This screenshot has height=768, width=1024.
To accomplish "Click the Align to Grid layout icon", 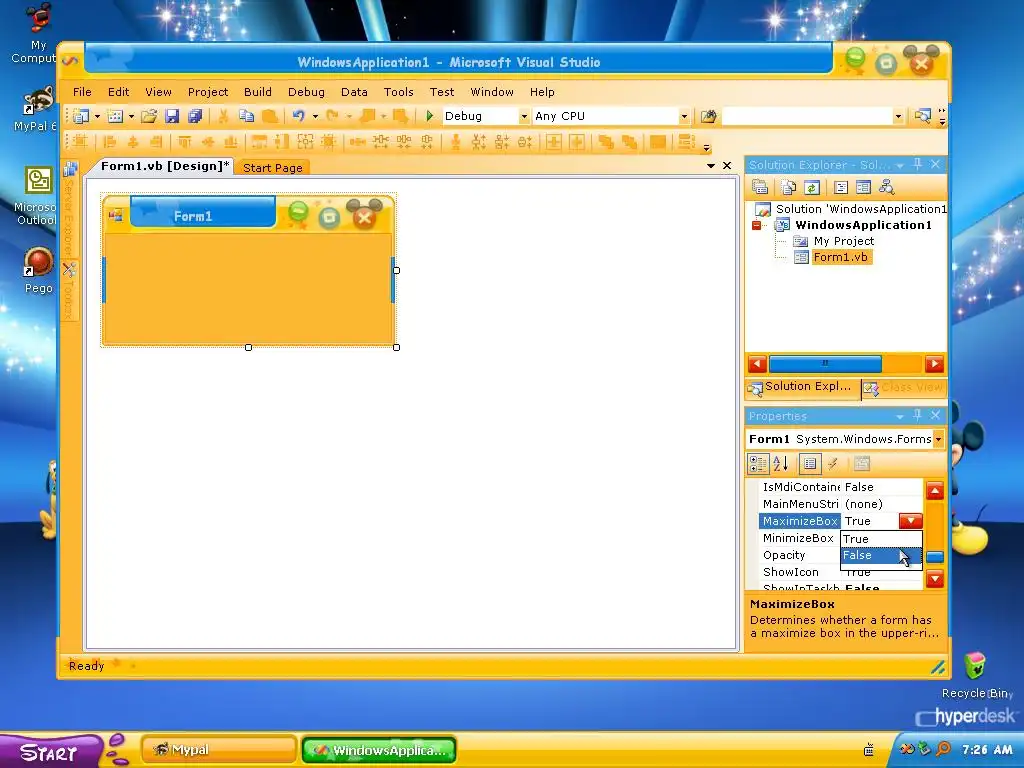I will (80, 142).
